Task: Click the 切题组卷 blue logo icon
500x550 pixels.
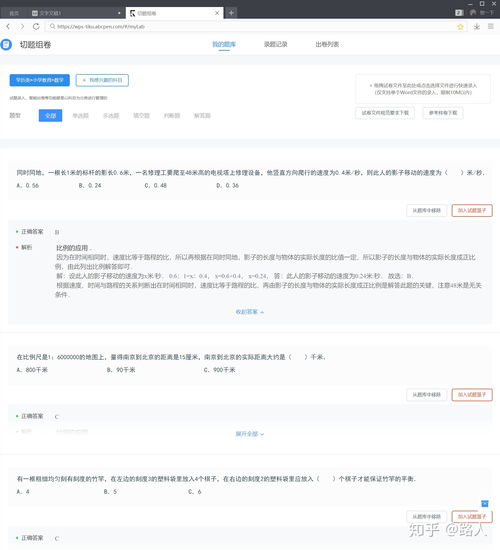Action: (x=6, y=45)
